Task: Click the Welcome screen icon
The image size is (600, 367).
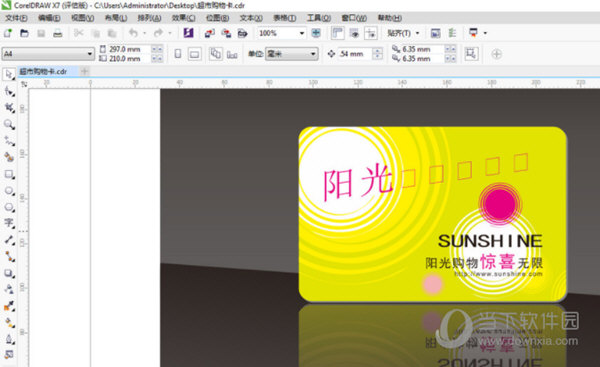Action: pyautogui.click(x=435, y=33)
